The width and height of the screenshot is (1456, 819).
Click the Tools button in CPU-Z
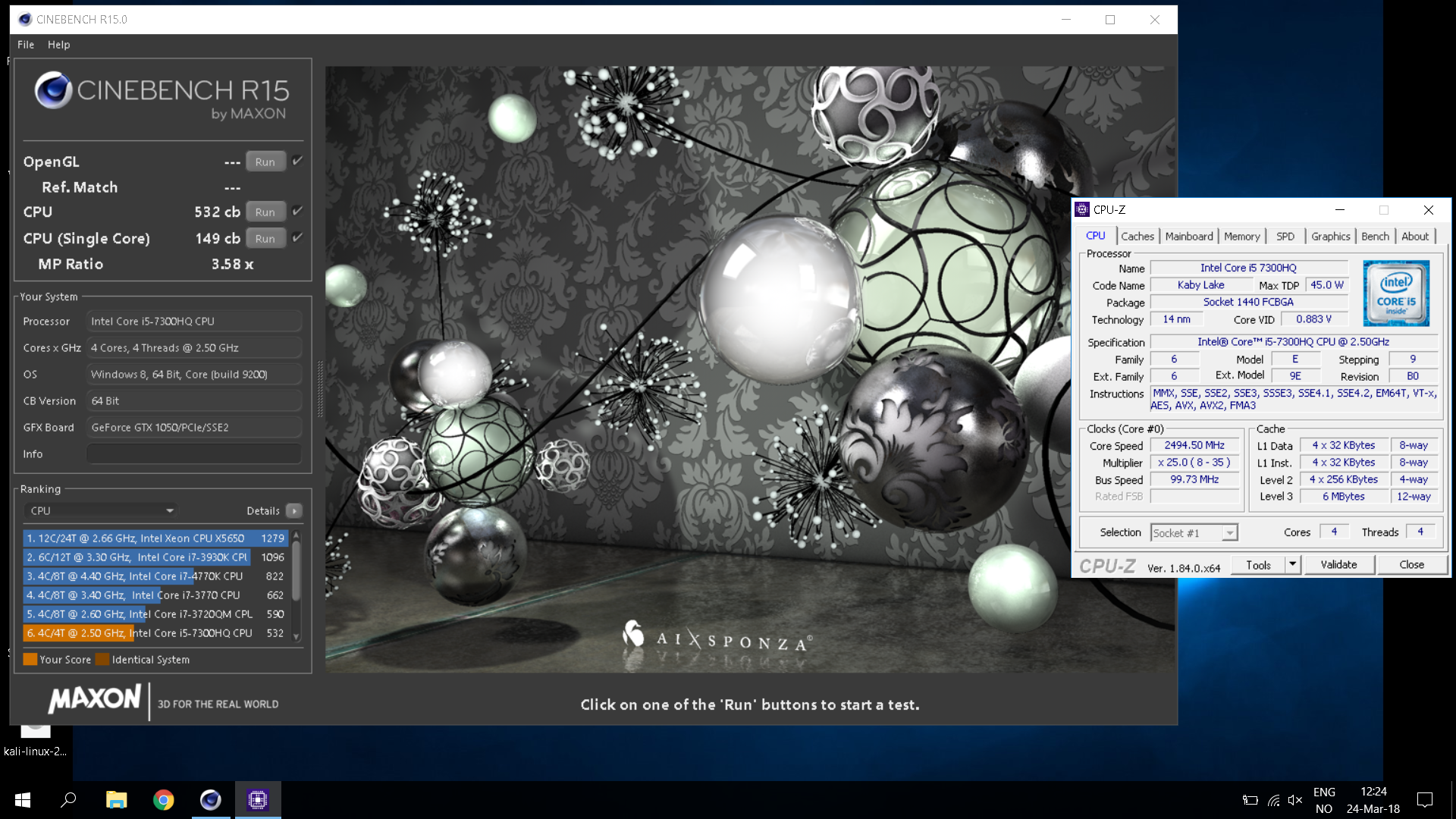(x=1258, y=565)
